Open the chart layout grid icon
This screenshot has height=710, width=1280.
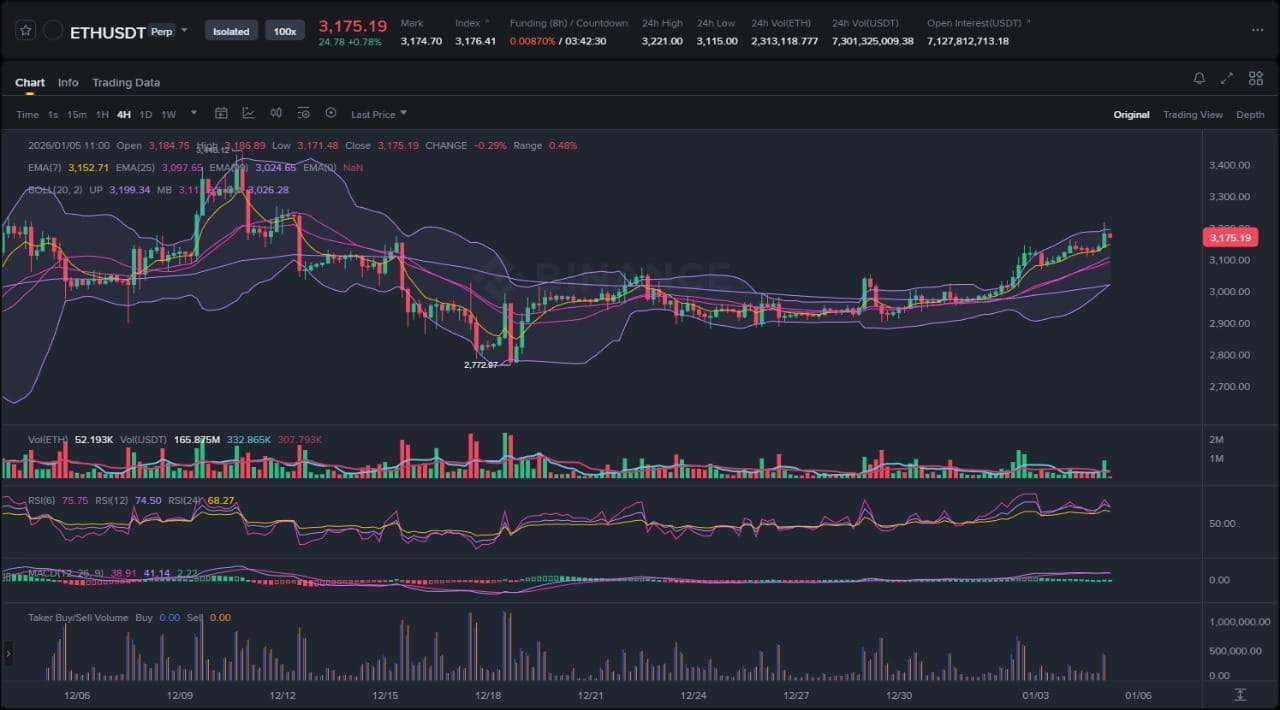coord(1255,78)
